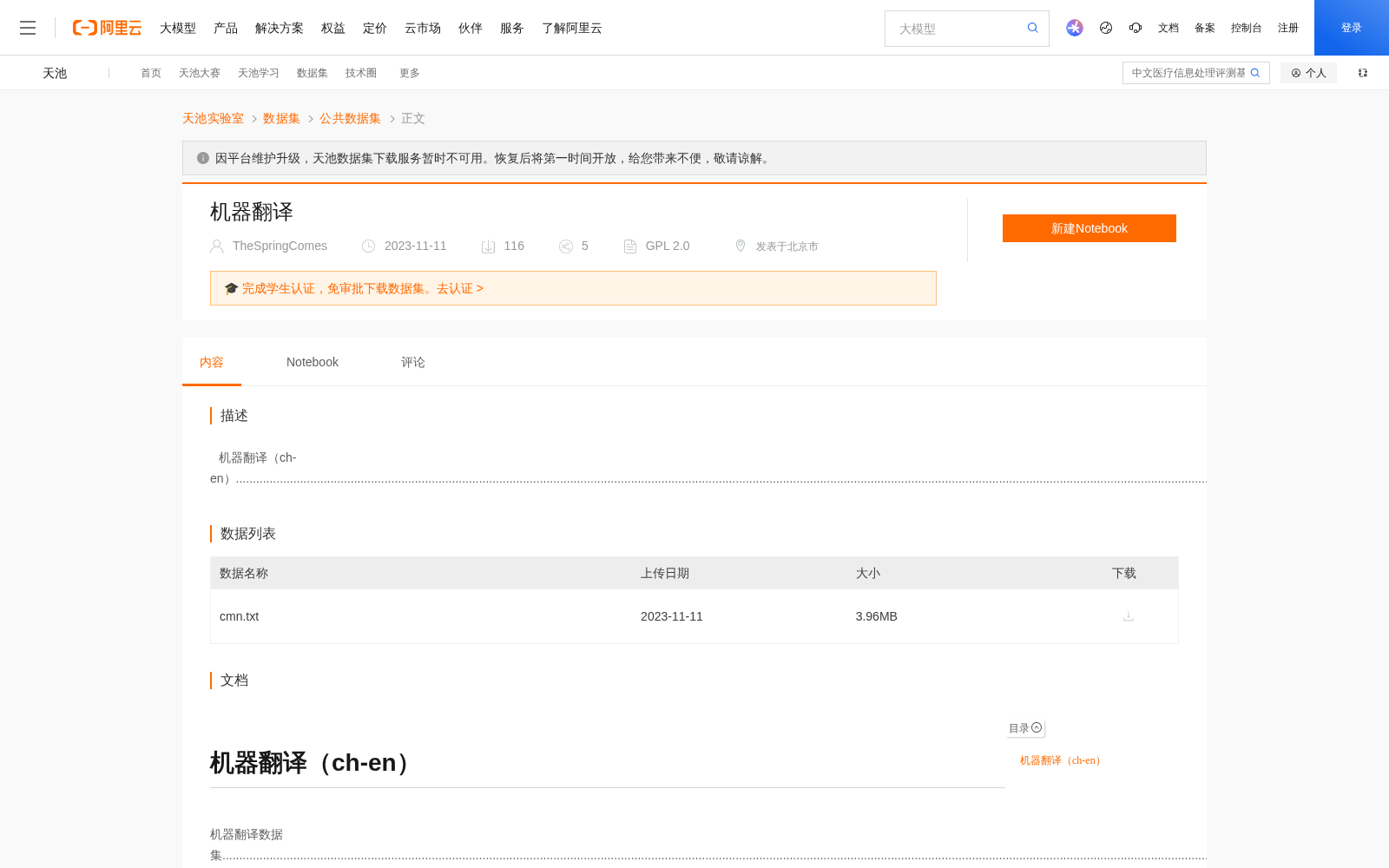Click the 大小 column header
Screen dimensions: 1389x868
[868, 573]
